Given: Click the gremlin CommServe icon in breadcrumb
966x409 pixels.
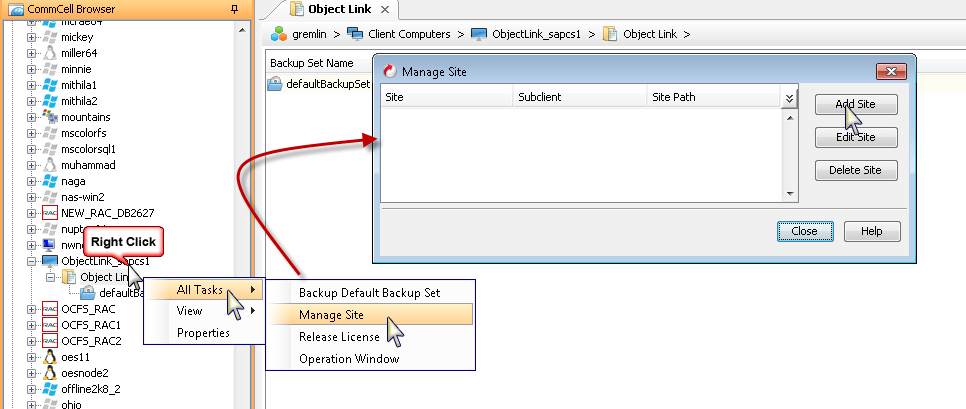Looking at the screenshot, I should pyautogui.click(x=279, y=34).
